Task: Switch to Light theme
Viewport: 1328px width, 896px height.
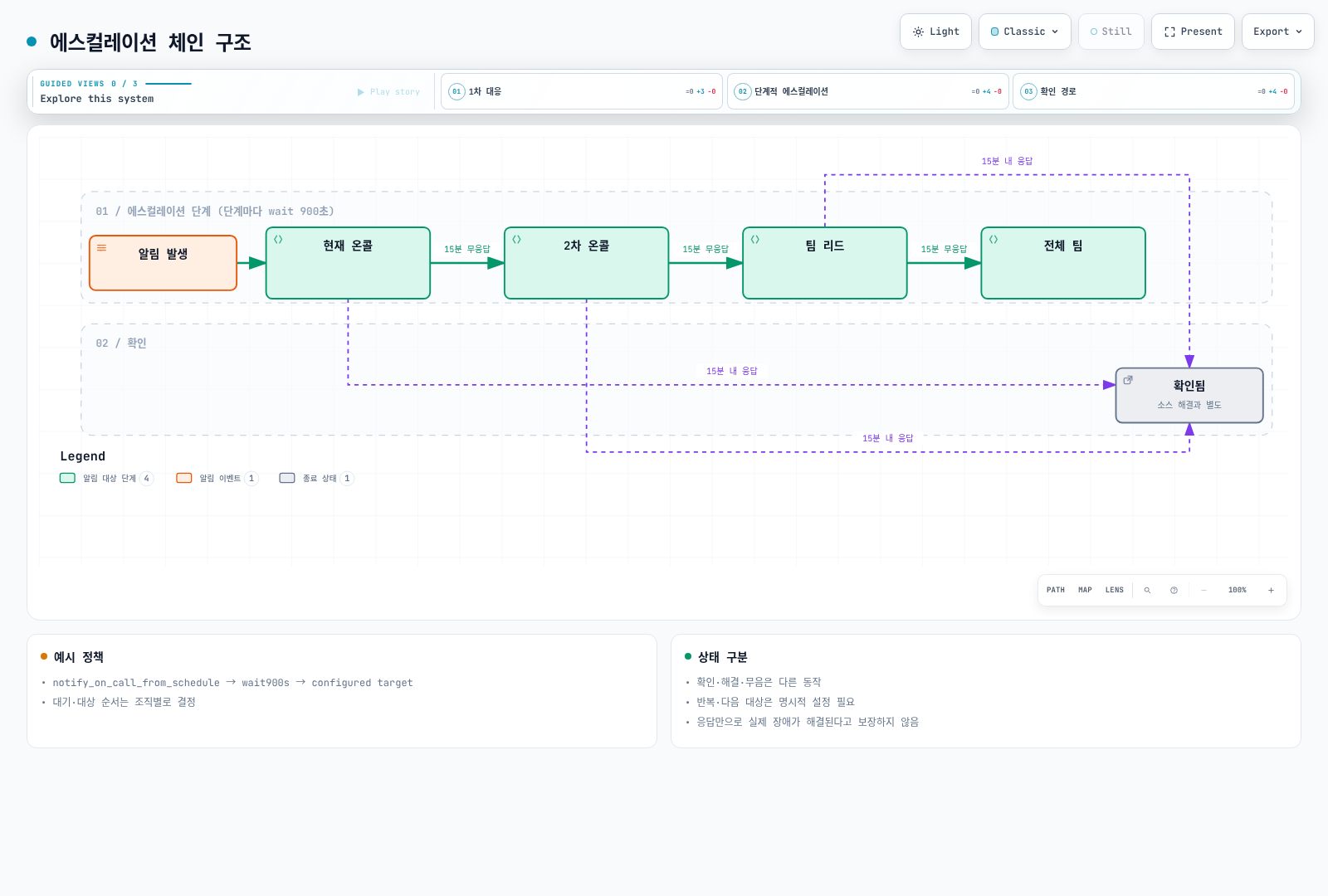Action: pyautogui.click(x=935, y=32)
